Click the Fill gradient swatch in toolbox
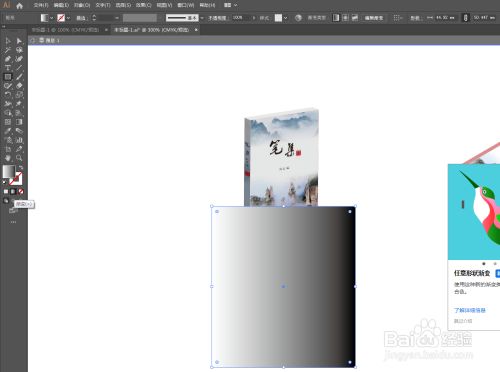 pyautogui.click(x=9, y=172)
